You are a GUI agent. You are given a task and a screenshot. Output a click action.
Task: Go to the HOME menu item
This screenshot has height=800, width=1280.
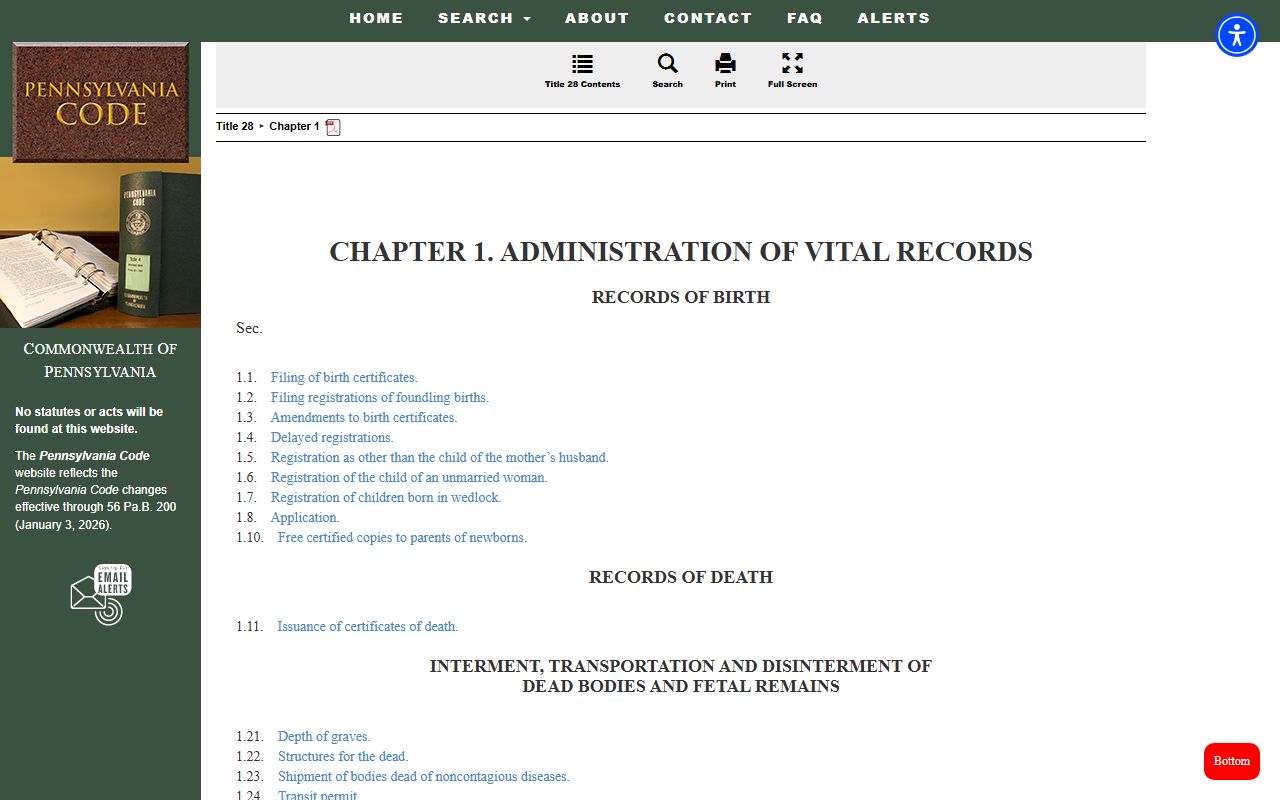376,18
